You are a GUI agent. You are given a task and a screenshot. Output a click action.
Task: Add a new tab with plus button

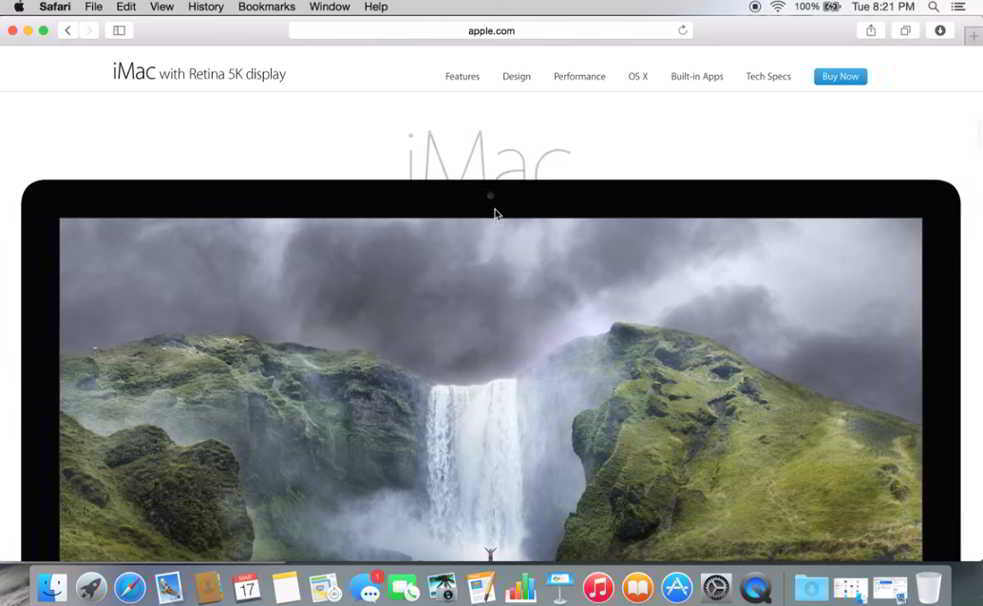(x=974, y=36)
